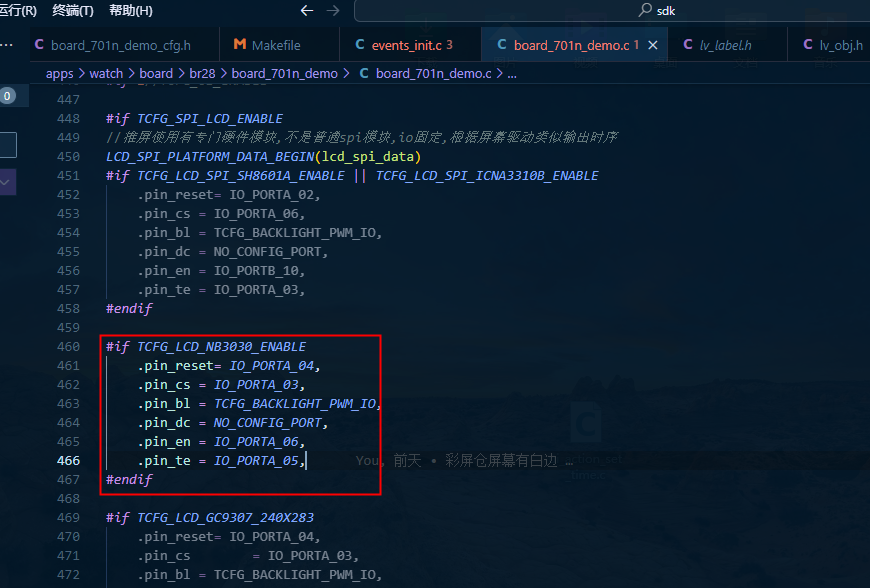Switch to the Makefile tab
Screen dimensions: 870x588
280,45
